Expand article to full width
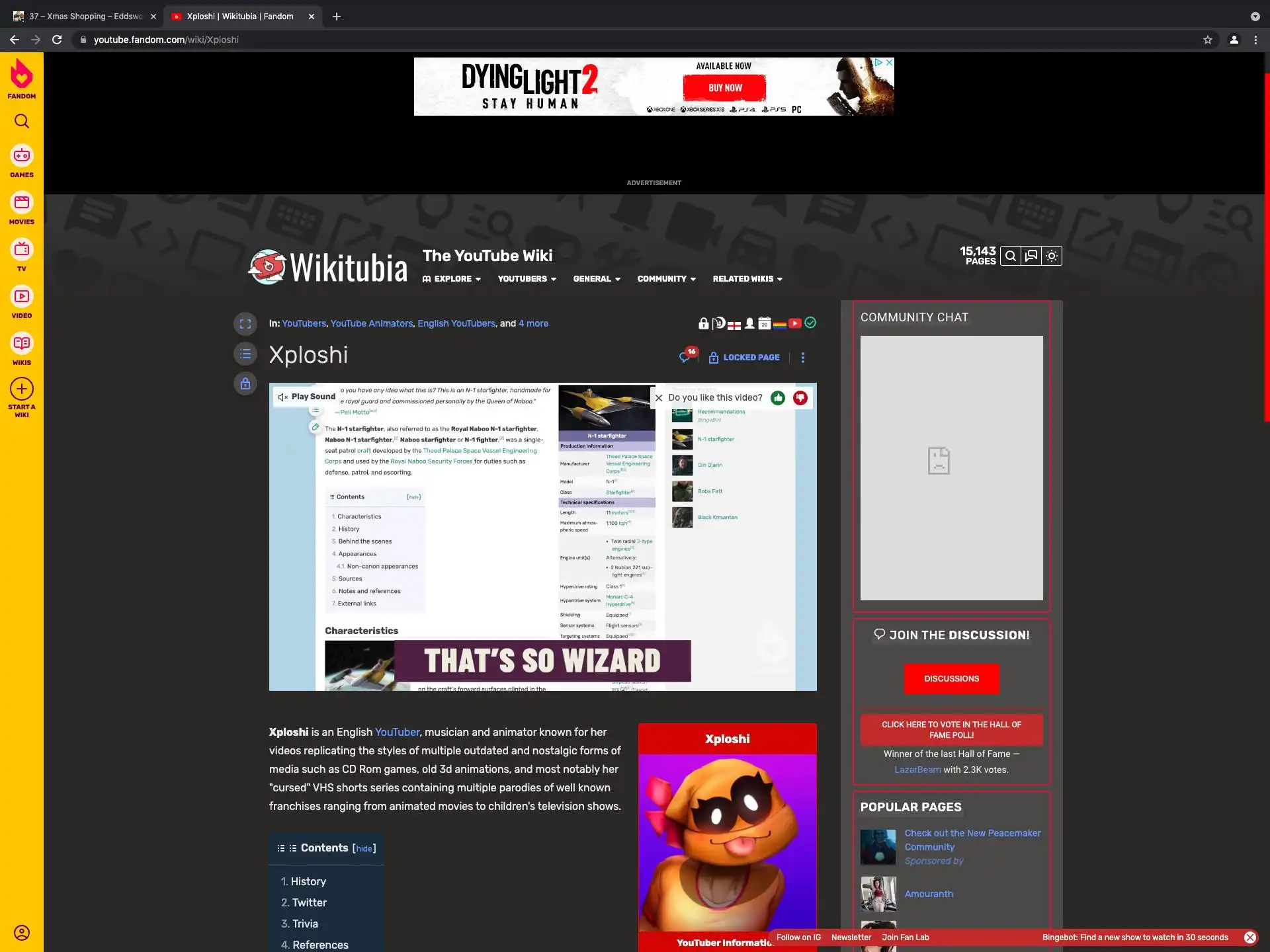This screenshot has width=1270, height=952. point(245,324)
